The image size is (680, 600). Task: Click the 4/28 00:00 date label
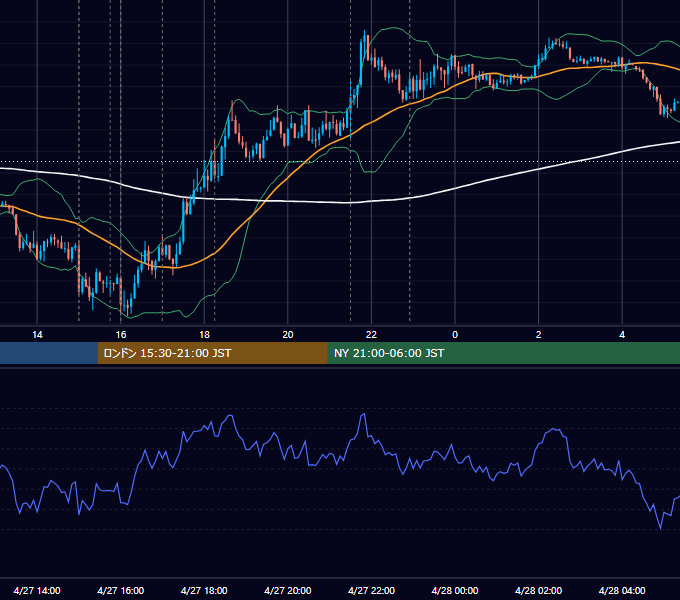click(455, 590)
